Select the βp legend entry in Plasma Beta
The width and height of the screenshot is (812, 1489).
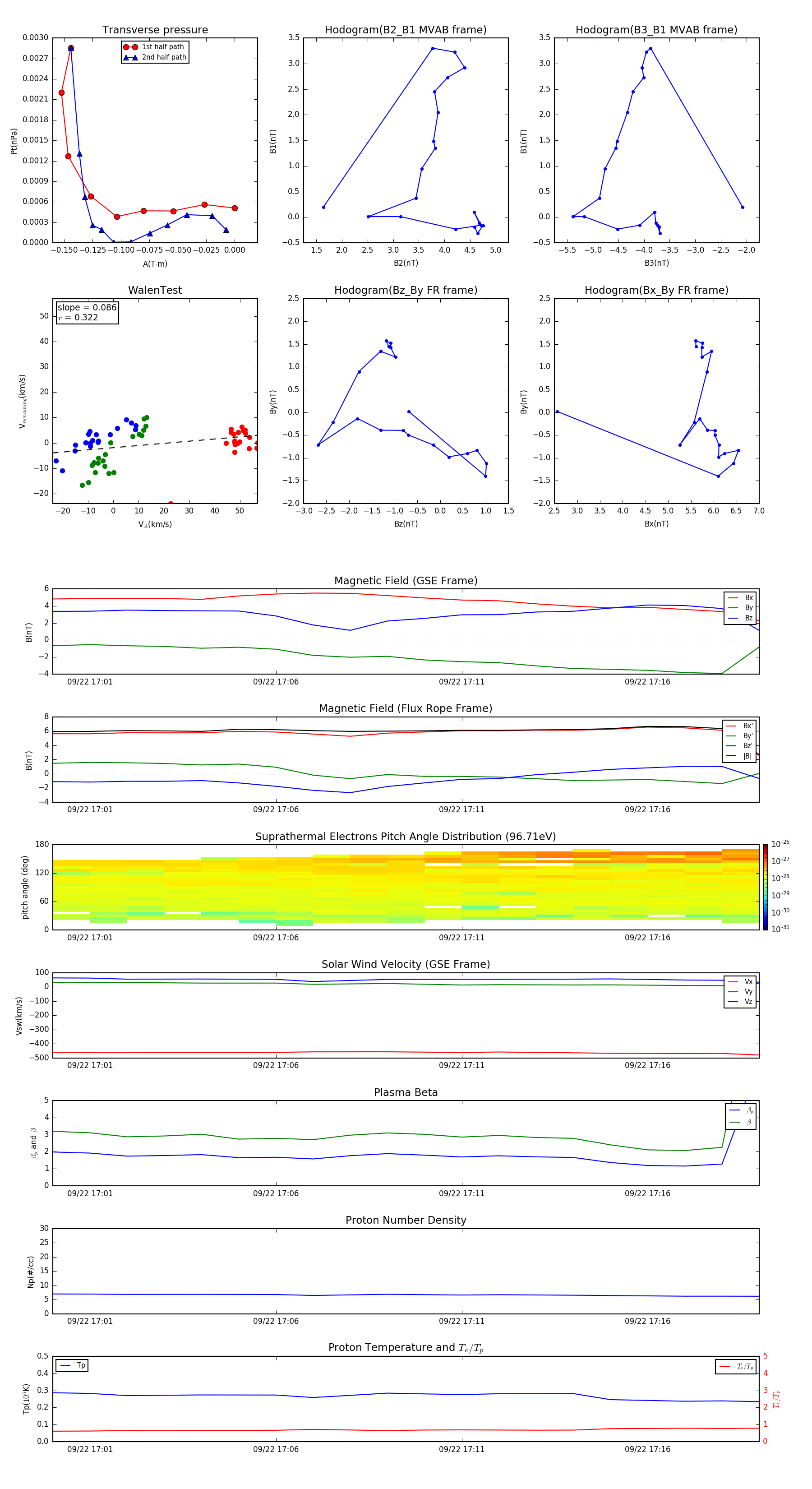[741, 1110]
